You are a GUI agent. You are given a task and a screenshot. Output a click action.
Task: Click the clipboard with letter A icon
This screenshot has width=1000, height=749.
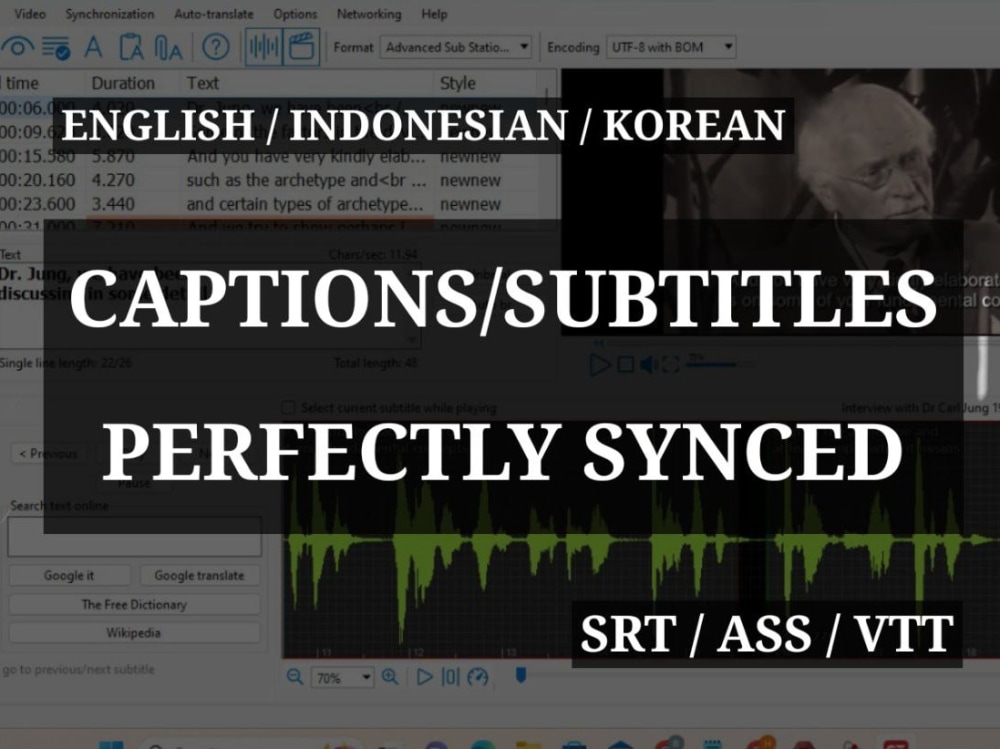coord(131,47)
